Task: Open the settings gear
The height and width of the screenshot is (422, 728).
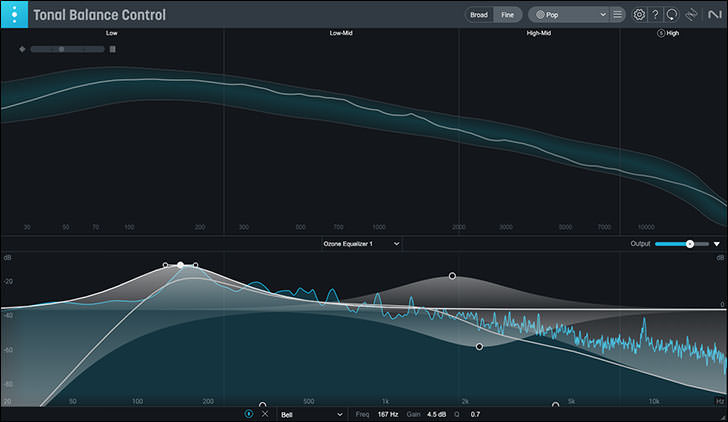Action: coord(639,15)
